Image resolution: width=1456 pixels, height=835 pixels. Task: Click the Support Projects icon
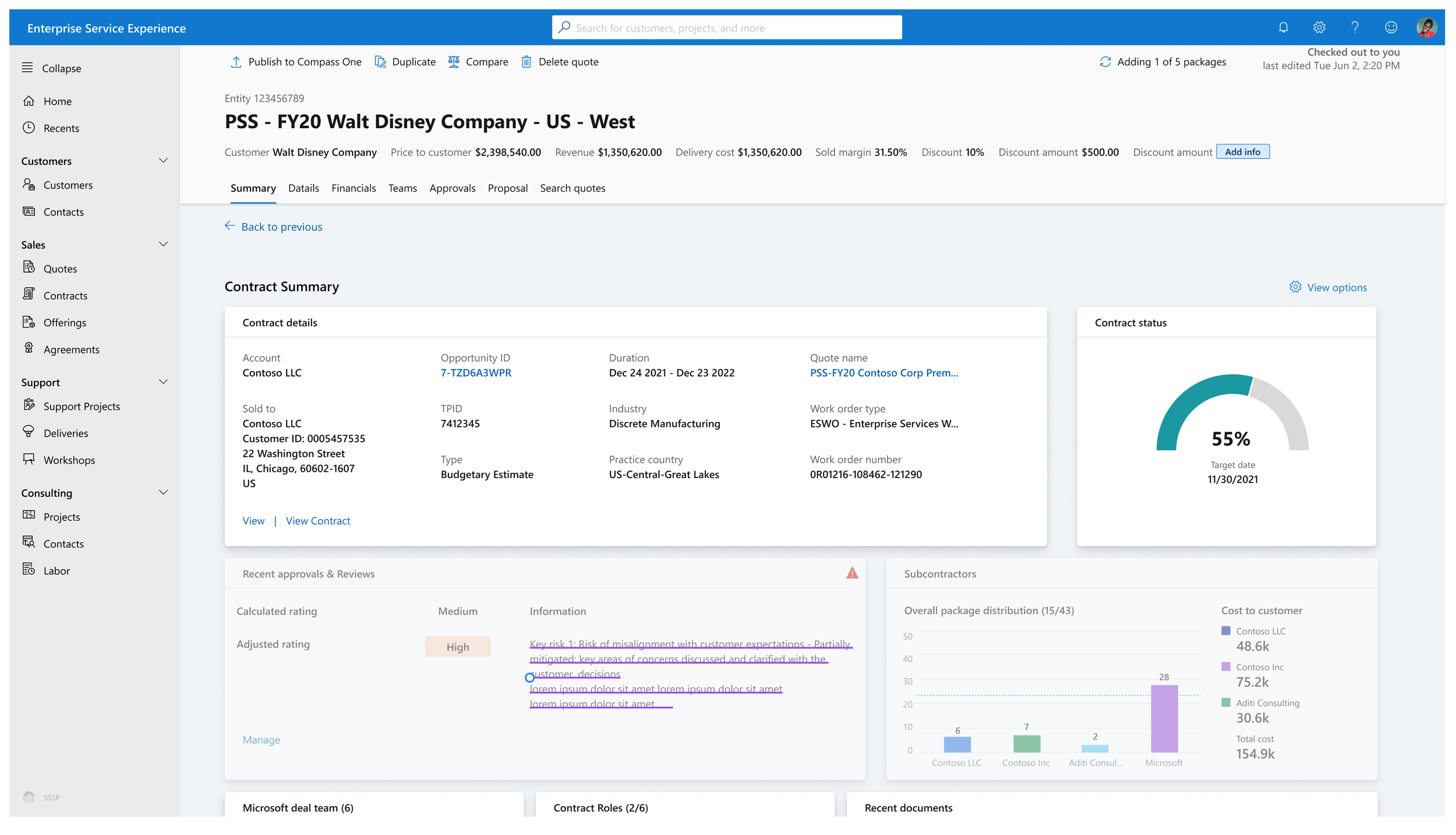[29, 405]
